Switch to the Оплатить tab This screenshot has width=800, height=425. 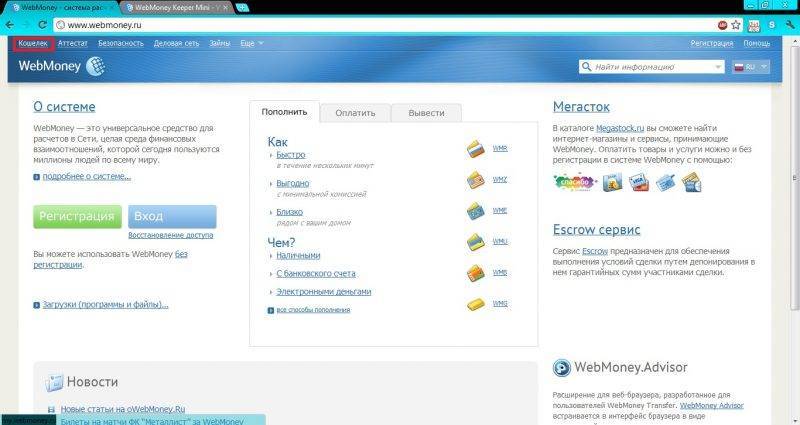[355, 113]
